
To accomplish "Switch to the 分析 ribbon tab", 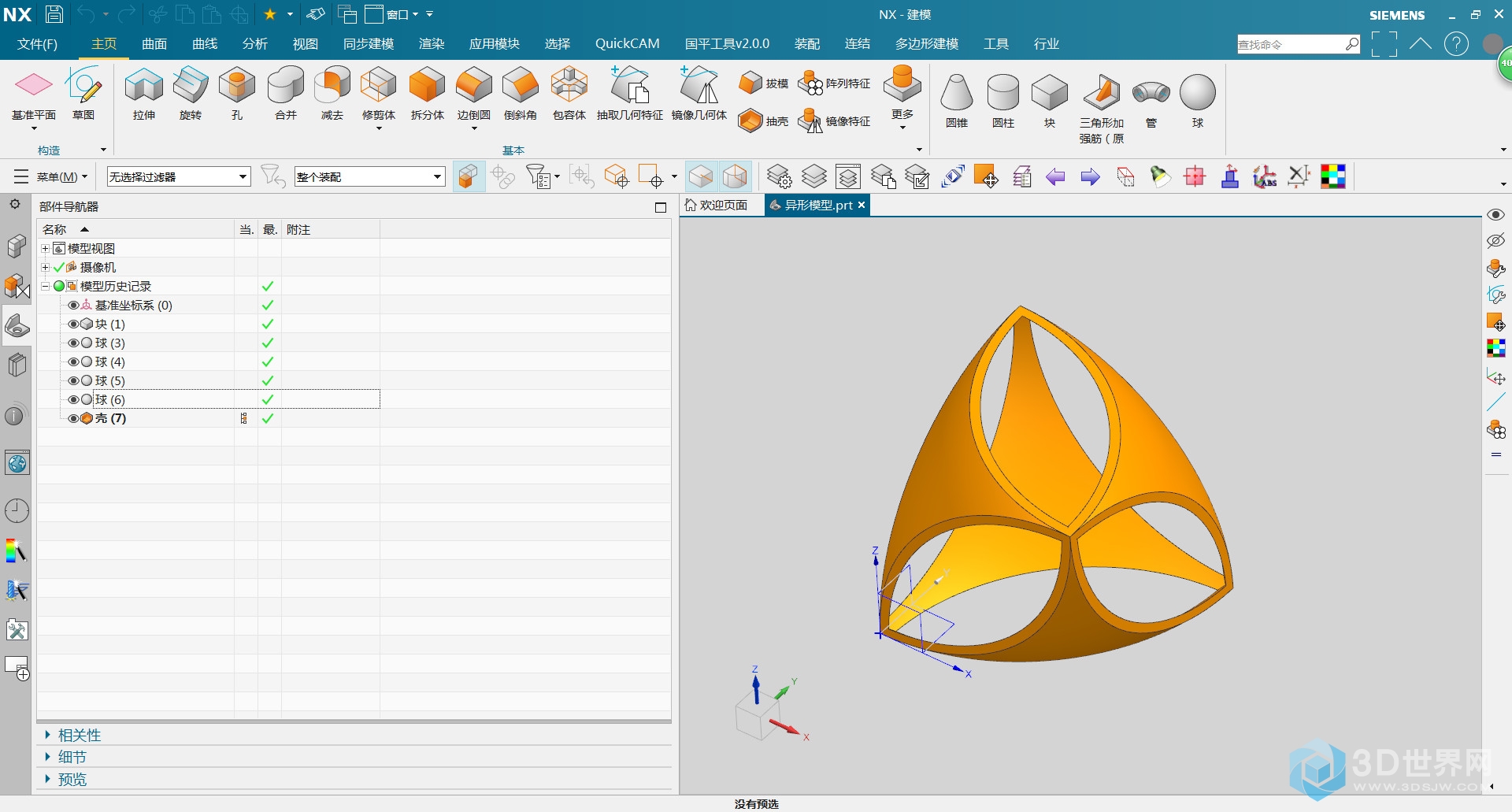I will pos(255,44).
